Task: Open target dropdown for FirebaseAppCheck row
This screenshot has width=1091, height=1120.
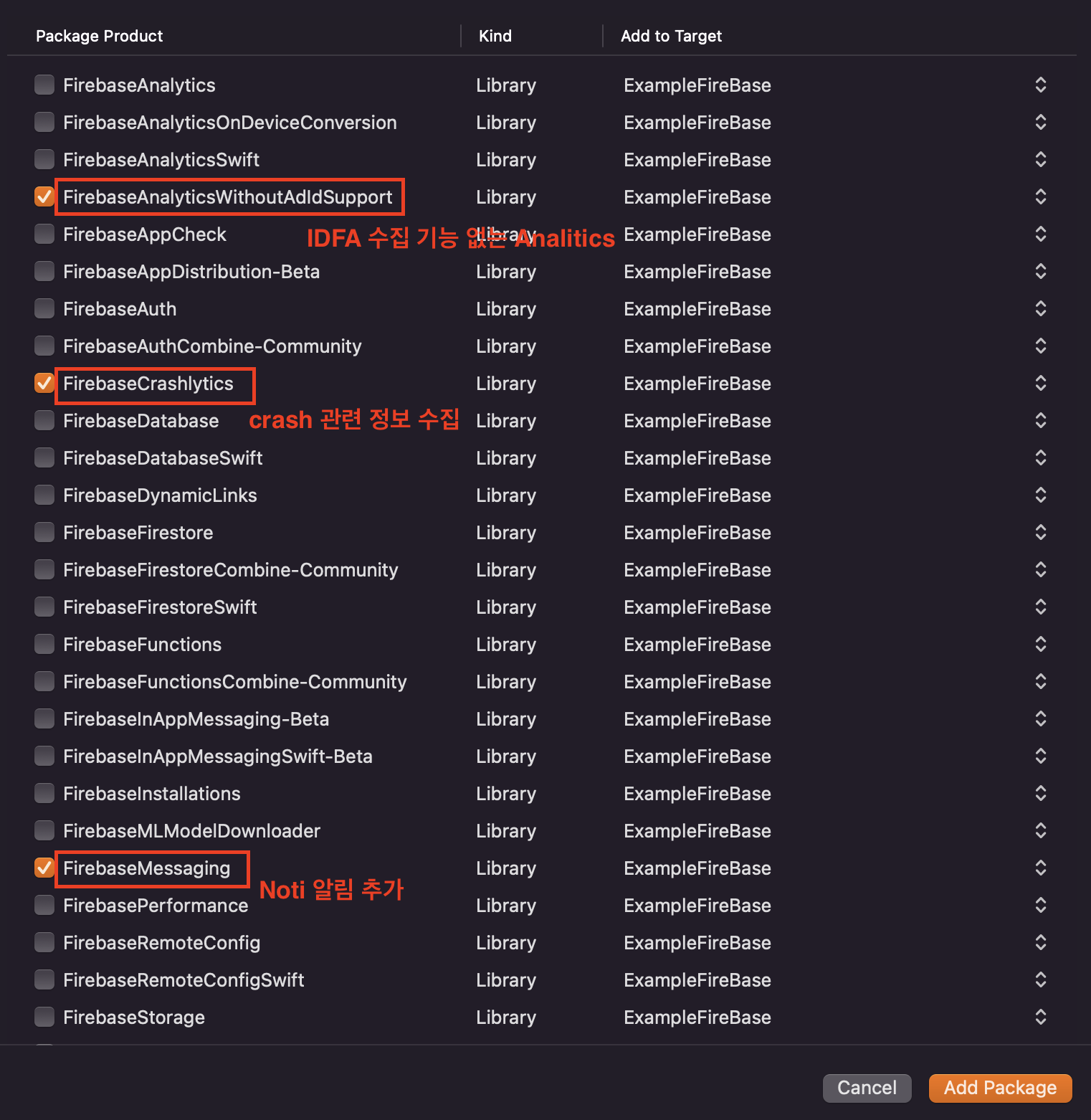Action: point(1041,234)
